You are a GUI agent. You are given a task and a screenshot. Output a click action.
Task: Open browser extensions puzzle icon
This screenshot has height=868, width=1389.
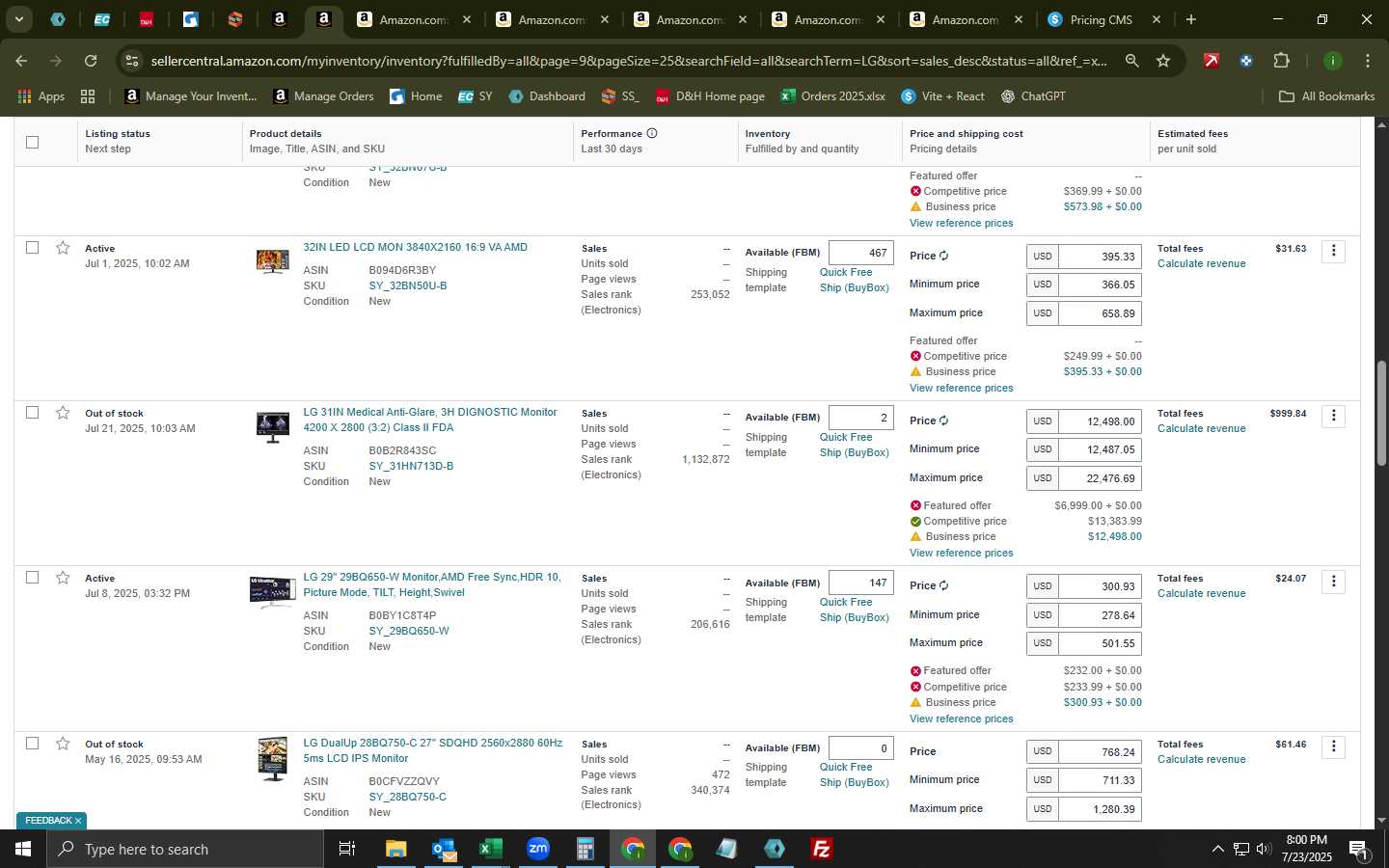tap(1281, 61)
